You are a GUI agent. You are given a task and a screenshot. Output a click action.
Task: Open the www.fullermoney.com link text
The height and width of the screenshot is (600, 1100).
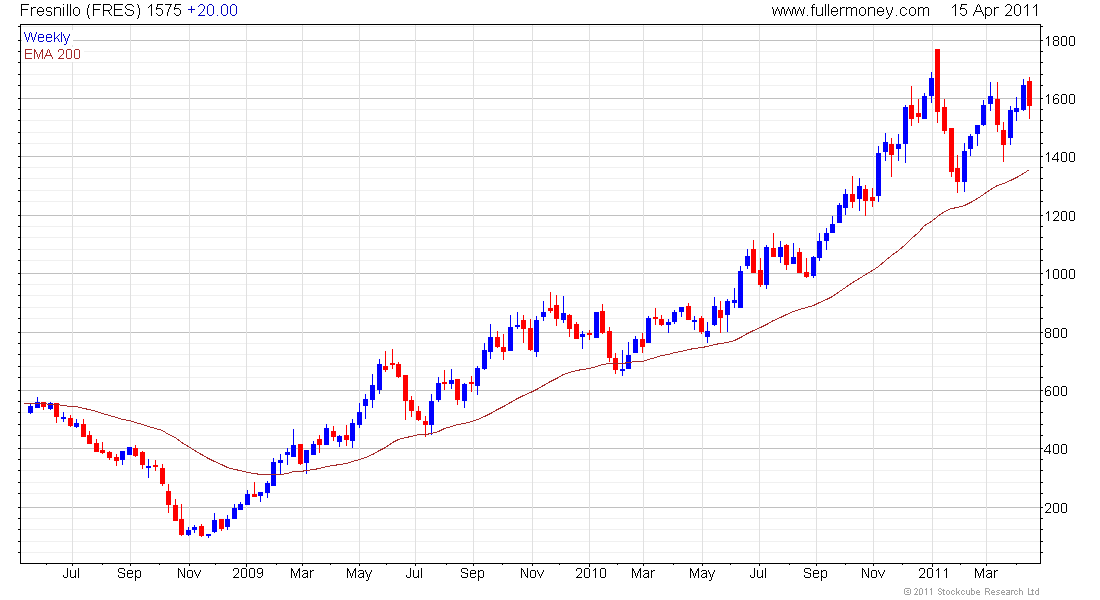point(850,11)
